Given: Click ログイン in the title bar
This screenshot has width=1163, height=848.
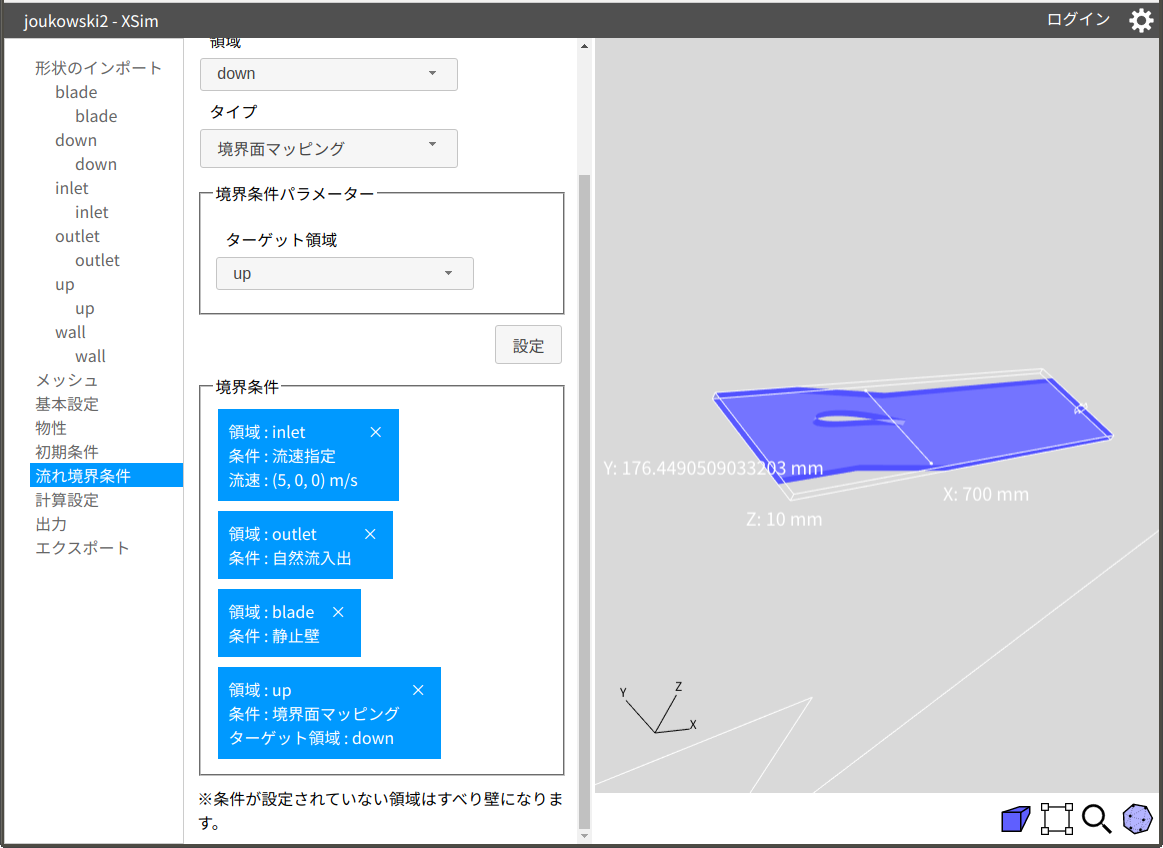Looking at the screenshot, I should (1078, 20).
